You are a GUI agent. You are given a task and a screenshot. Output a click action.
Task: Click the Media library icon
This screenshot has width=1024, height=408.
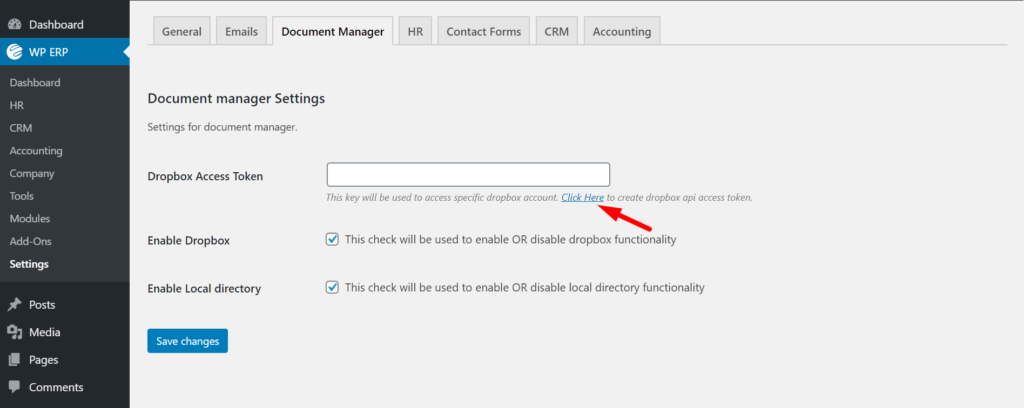14,332
